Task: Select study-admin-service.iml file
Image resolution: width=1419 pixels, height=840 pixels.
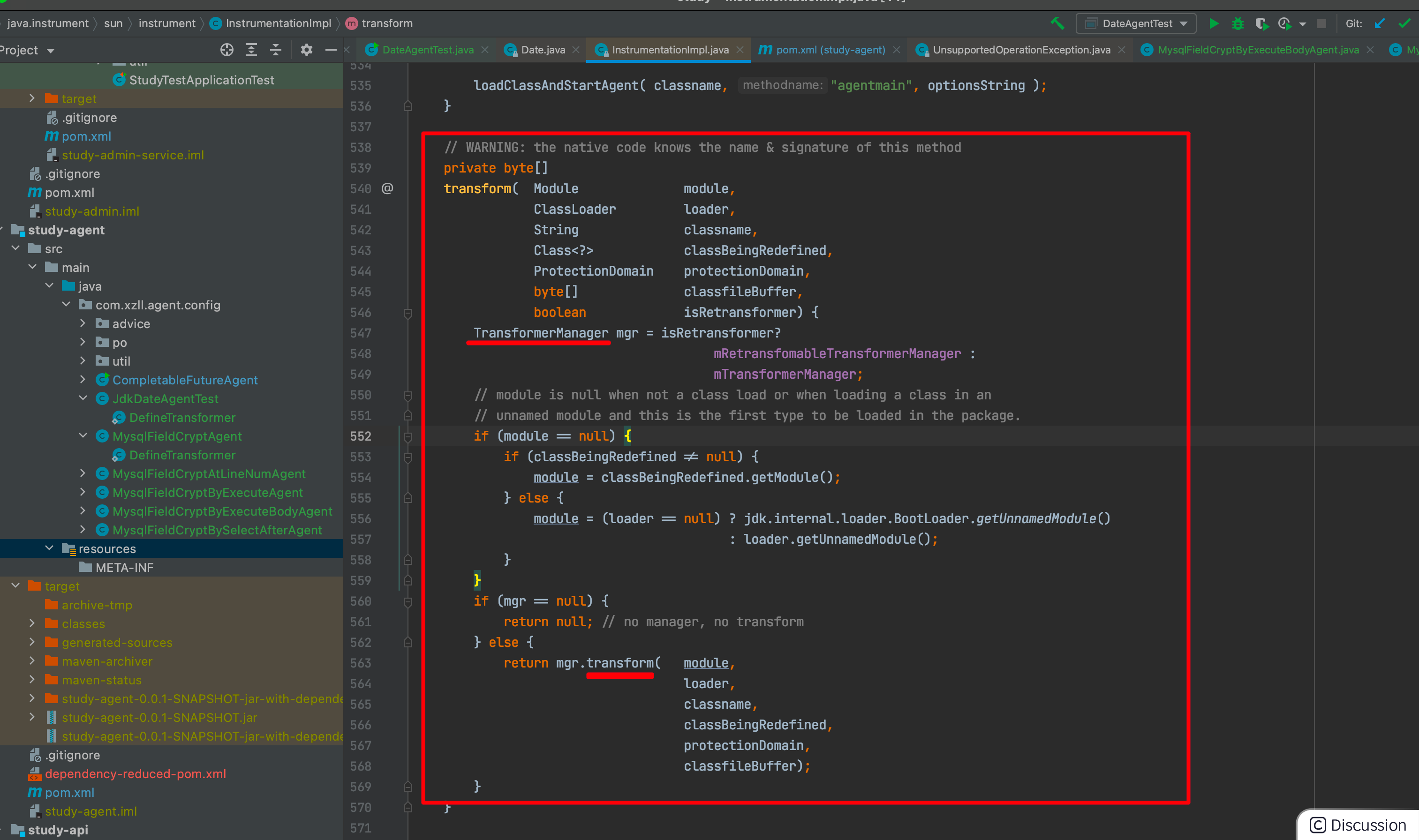Action: [x=133, y=155]
